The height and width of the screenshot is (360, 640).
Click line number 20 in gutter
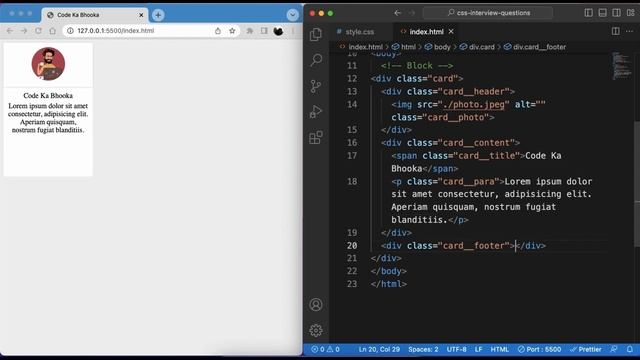tap(352, 246)
